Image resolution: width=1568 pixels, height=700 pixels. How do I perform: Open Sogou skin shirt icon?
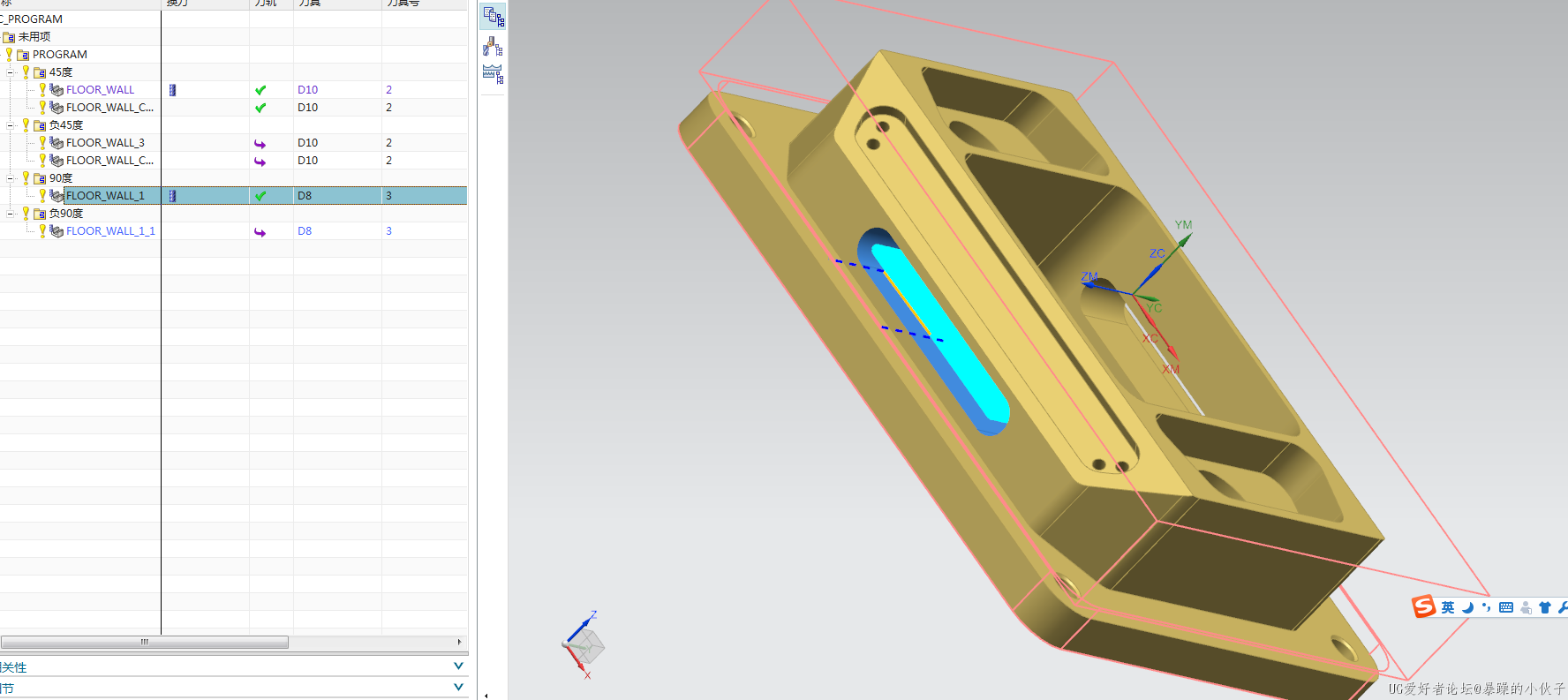click(1544, 607)
